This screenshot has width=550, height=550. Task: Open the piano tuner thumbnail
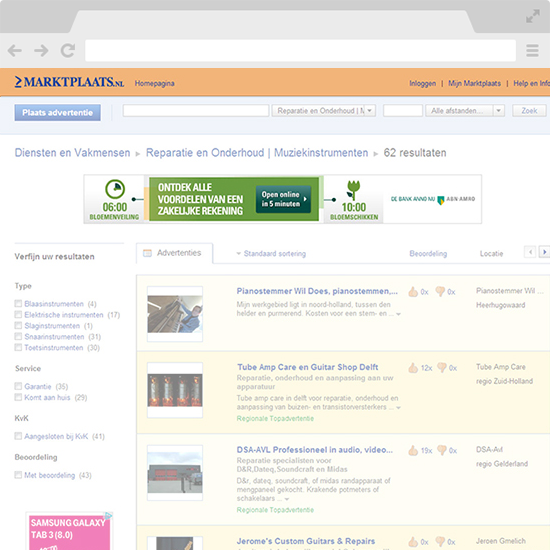tap(175, 314)
